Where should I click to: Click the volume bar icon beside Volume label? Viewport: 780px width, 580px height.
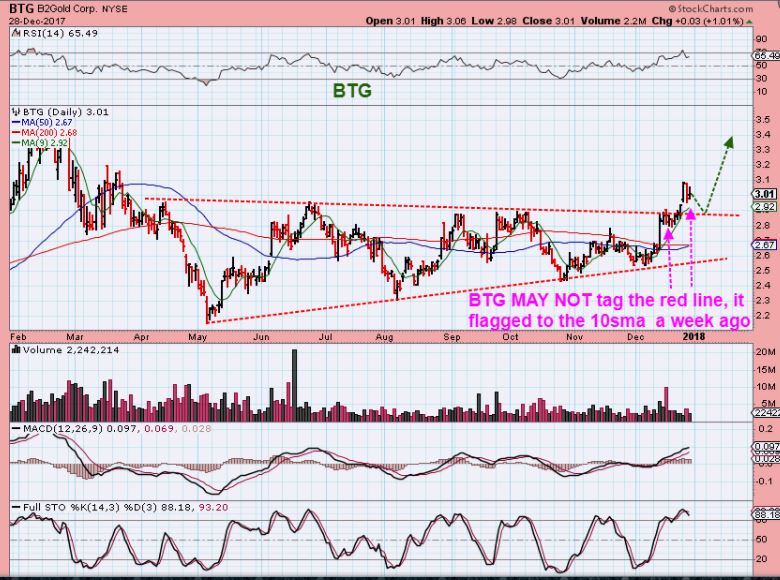pos(15,350)
